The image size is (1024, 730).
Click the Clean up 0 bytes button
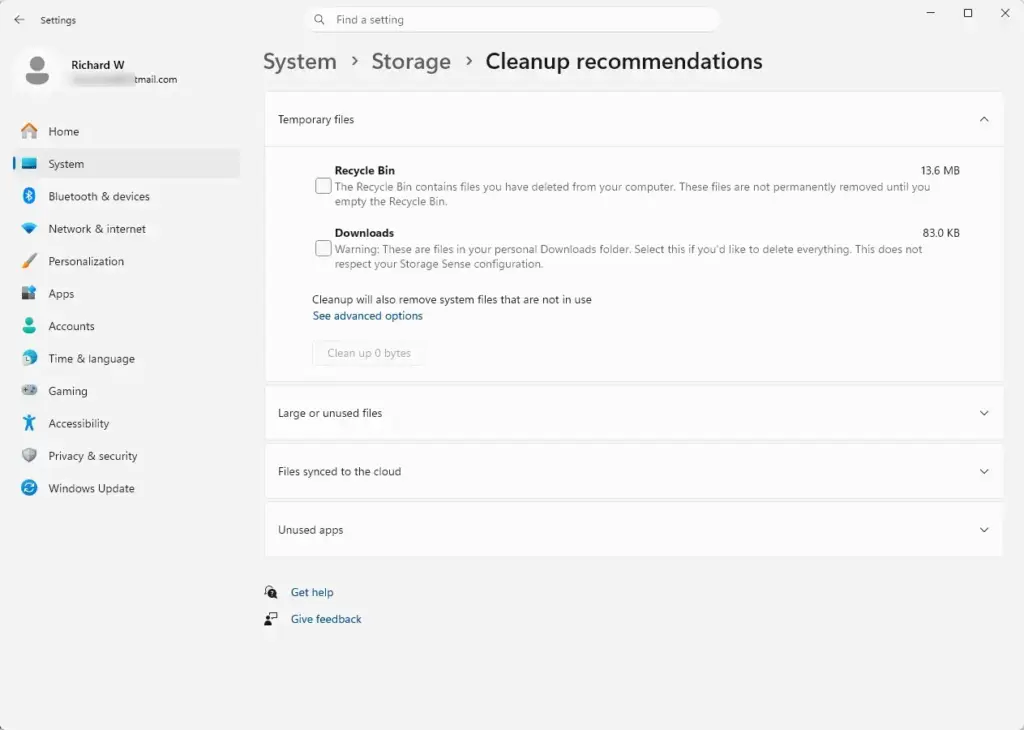369,353
